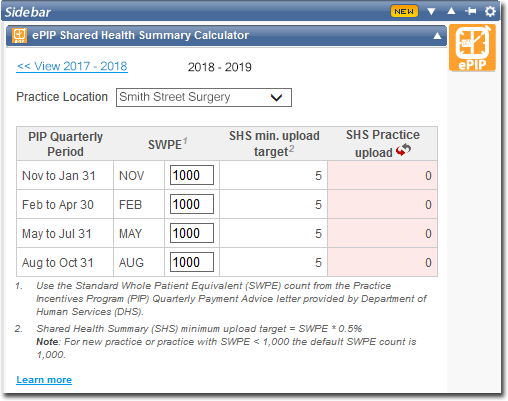Click the Practice Location dropdown chevron
This screenshot has width=508, height=401.
tap(276, 98)
